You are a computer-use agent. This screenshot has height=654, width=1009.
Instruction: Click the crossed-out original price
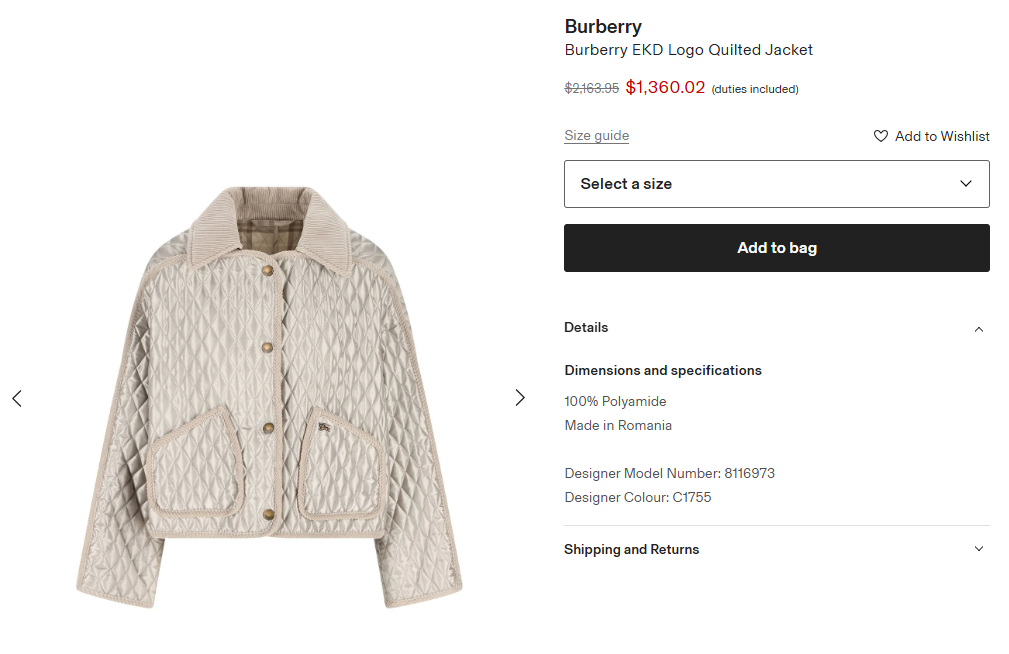pyautogui.click(x=591, y=88)
